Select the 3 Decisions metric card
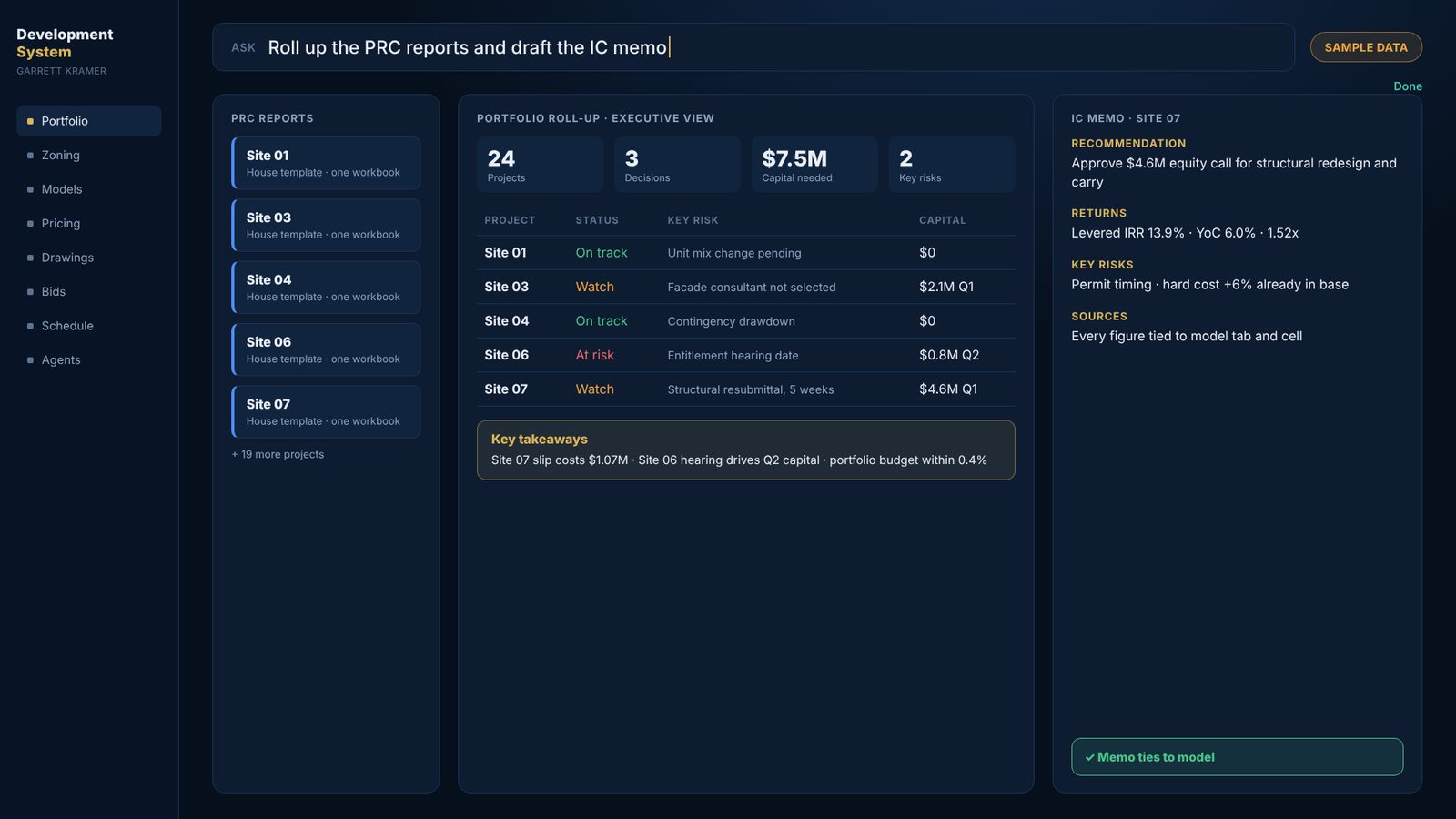 click(677, 165)
